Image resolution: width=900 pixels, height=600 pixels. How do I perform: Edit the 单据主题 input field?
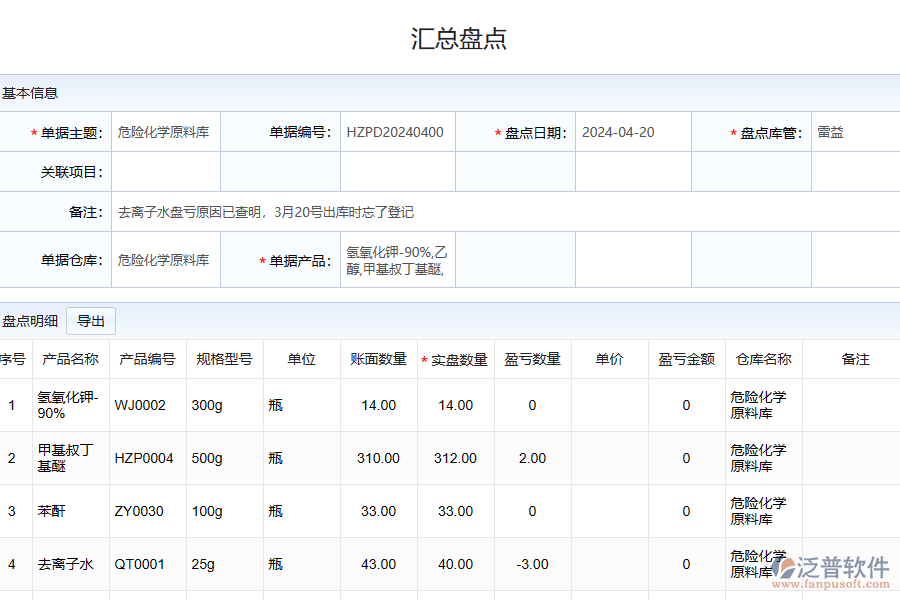pos(165,132)
